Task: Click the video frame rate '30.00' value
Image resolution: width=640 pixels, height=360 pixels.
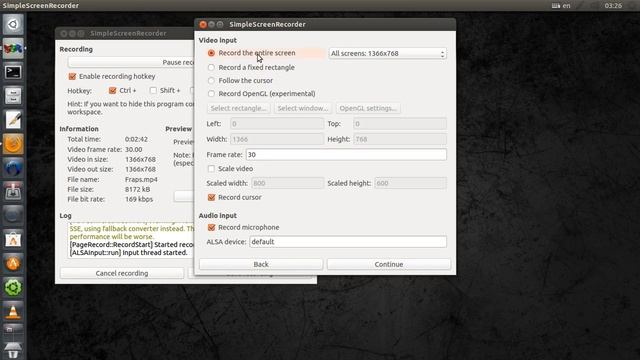Action: 133,149
